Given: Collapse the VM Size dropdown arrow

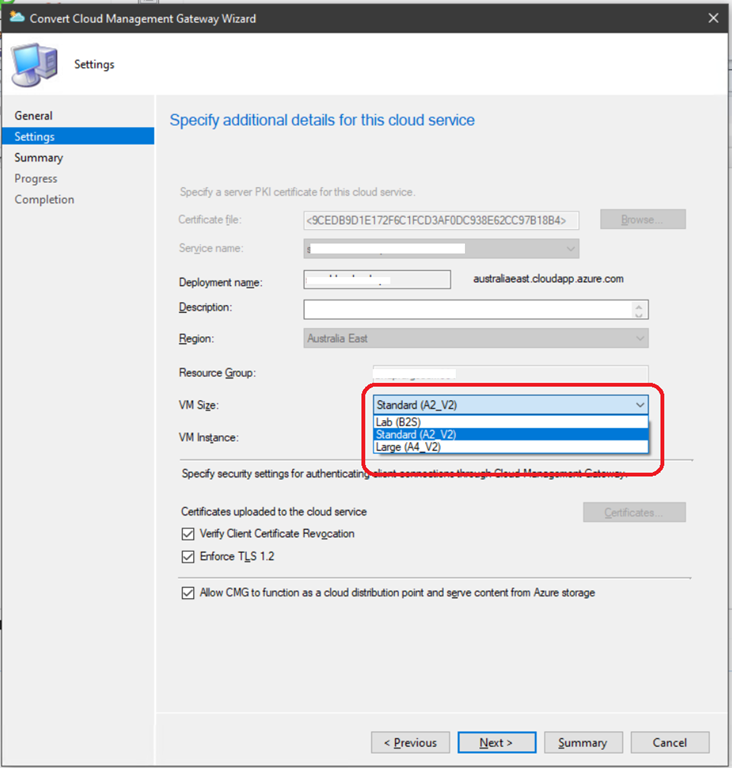Looking at the screenshot, I should click(x=639, y=405).
